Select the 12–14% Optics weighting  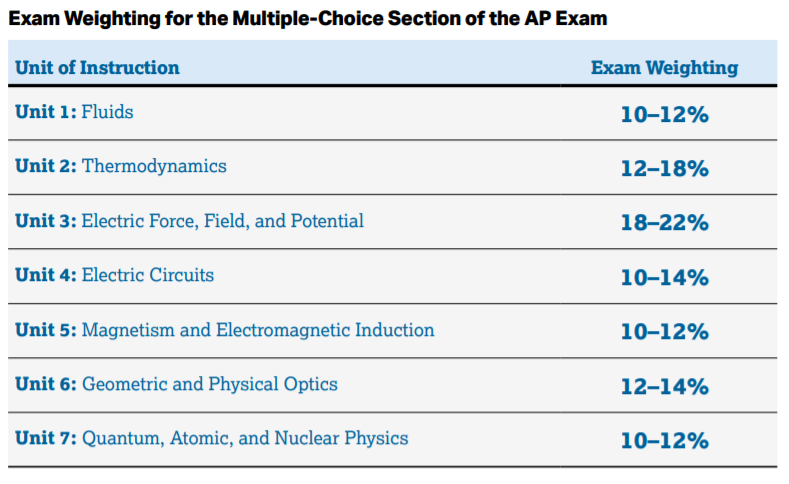coord(665,387)
